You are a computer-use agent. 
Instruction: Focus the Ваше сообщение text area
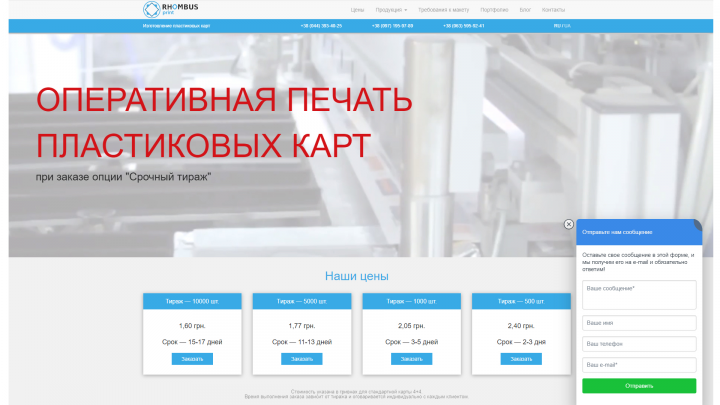[x=639, y=295]
